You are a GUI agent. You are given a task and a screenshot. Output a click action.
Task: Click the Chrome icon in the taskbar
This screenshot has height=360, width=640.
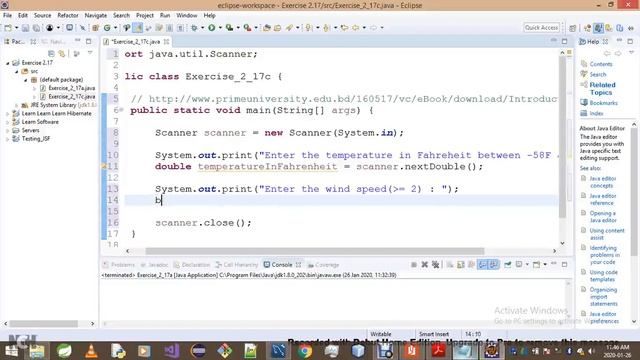pyautogui.click(x=304, y=351)
